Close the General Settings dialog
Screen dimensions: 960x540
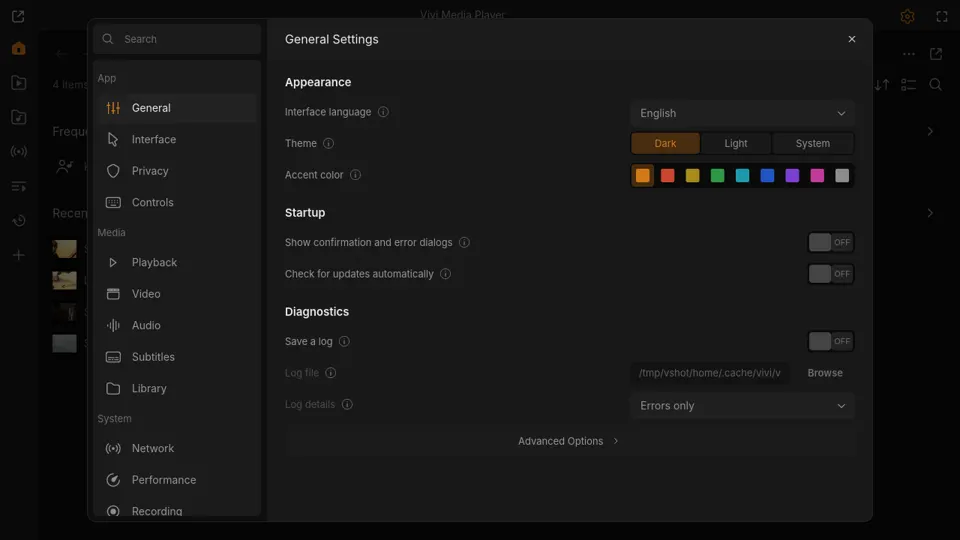[852, 39]
